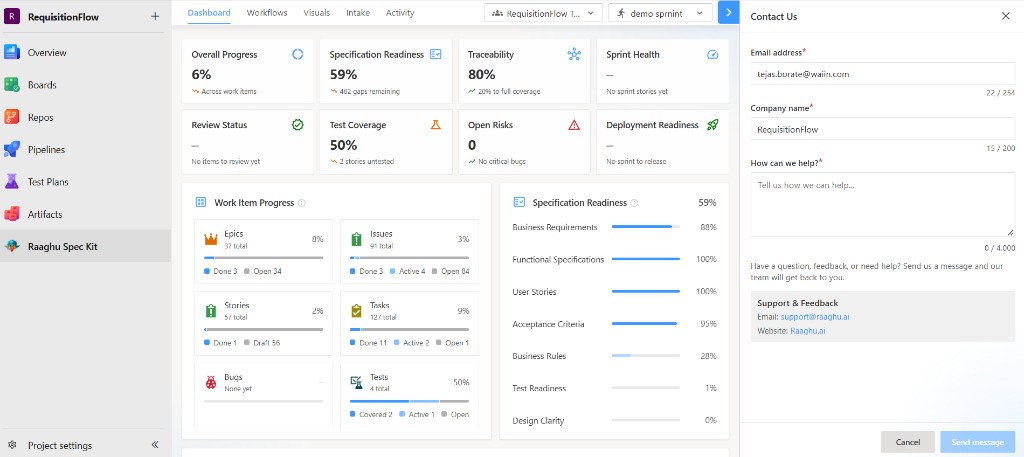
Task: Click the Issues clipboard icon
Action: click(357, 240)
